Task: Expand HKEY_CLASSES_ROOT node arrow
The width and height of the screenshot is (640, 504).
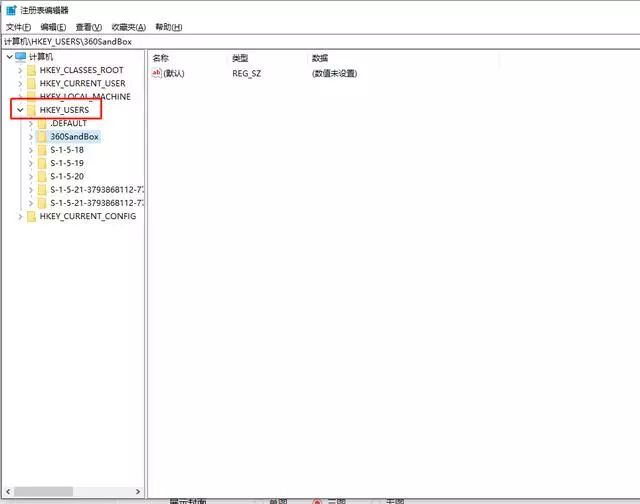Action: click(20, 70)
